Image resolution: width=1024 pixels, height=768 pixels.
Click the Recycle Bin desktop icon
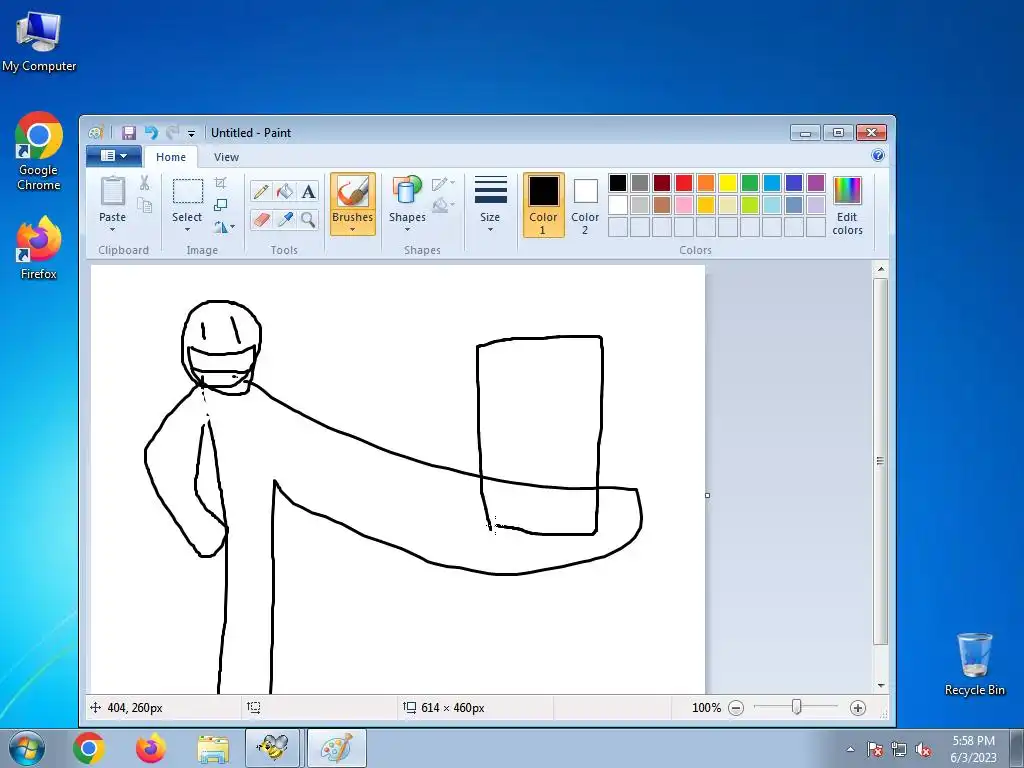pos(974,664)
